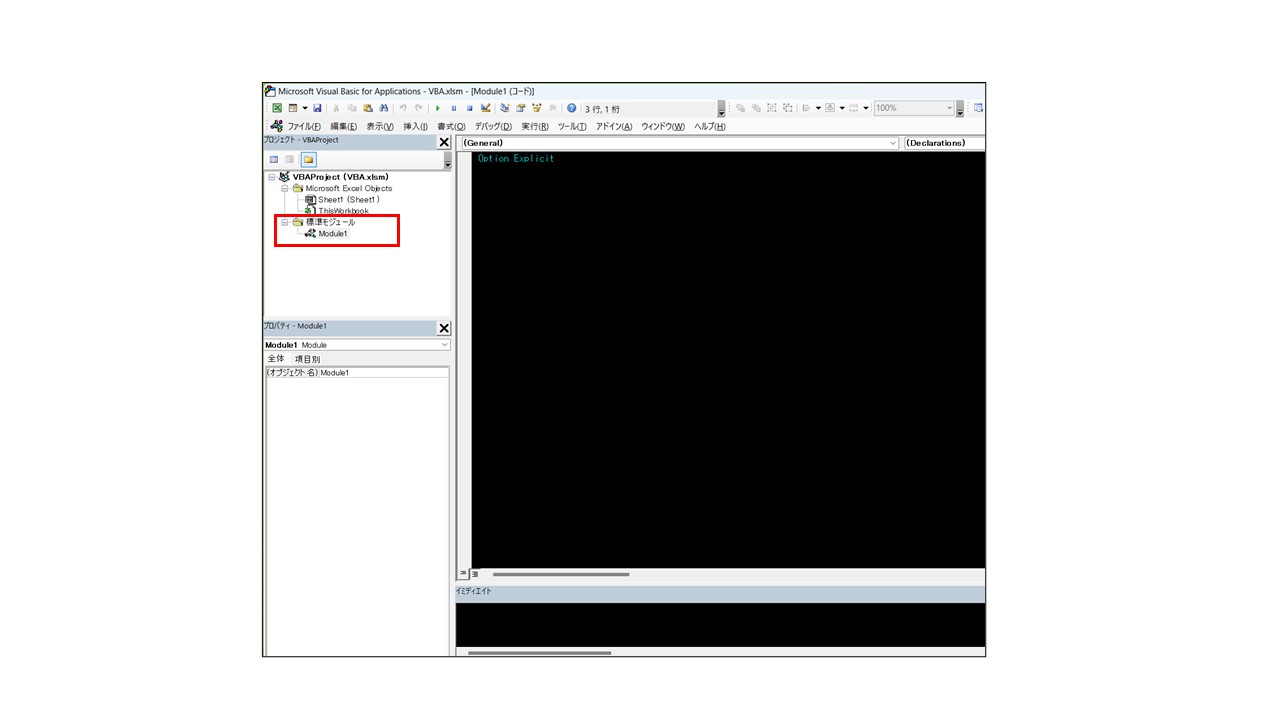Open the Make Same Size dropdown arrow
This screenshot has width=1280, height=720.
(x=866, y=108)
